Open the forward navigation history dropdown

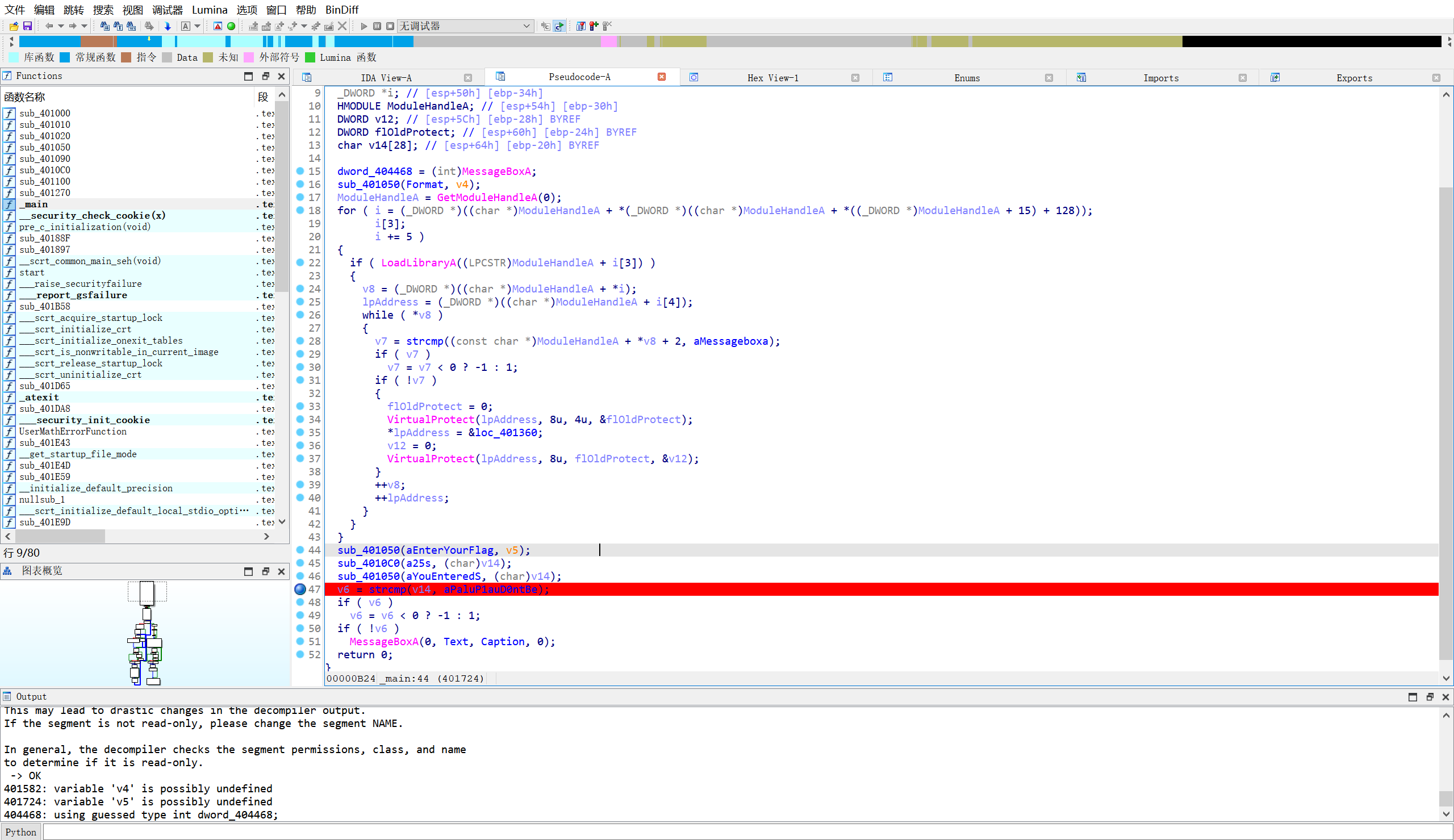coord(84,26)
